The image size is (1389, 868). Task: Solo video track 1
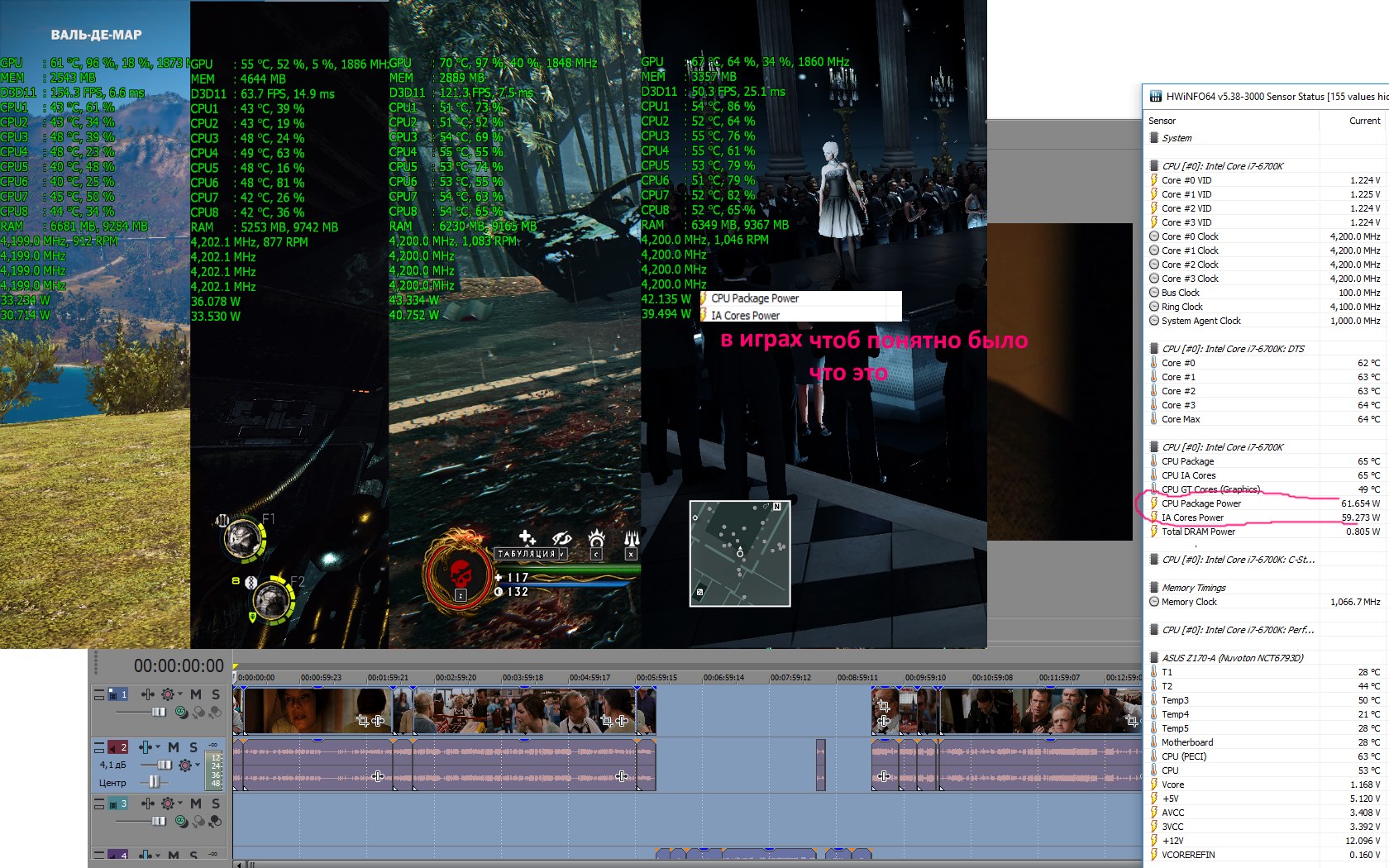click(x=216, y=694)
